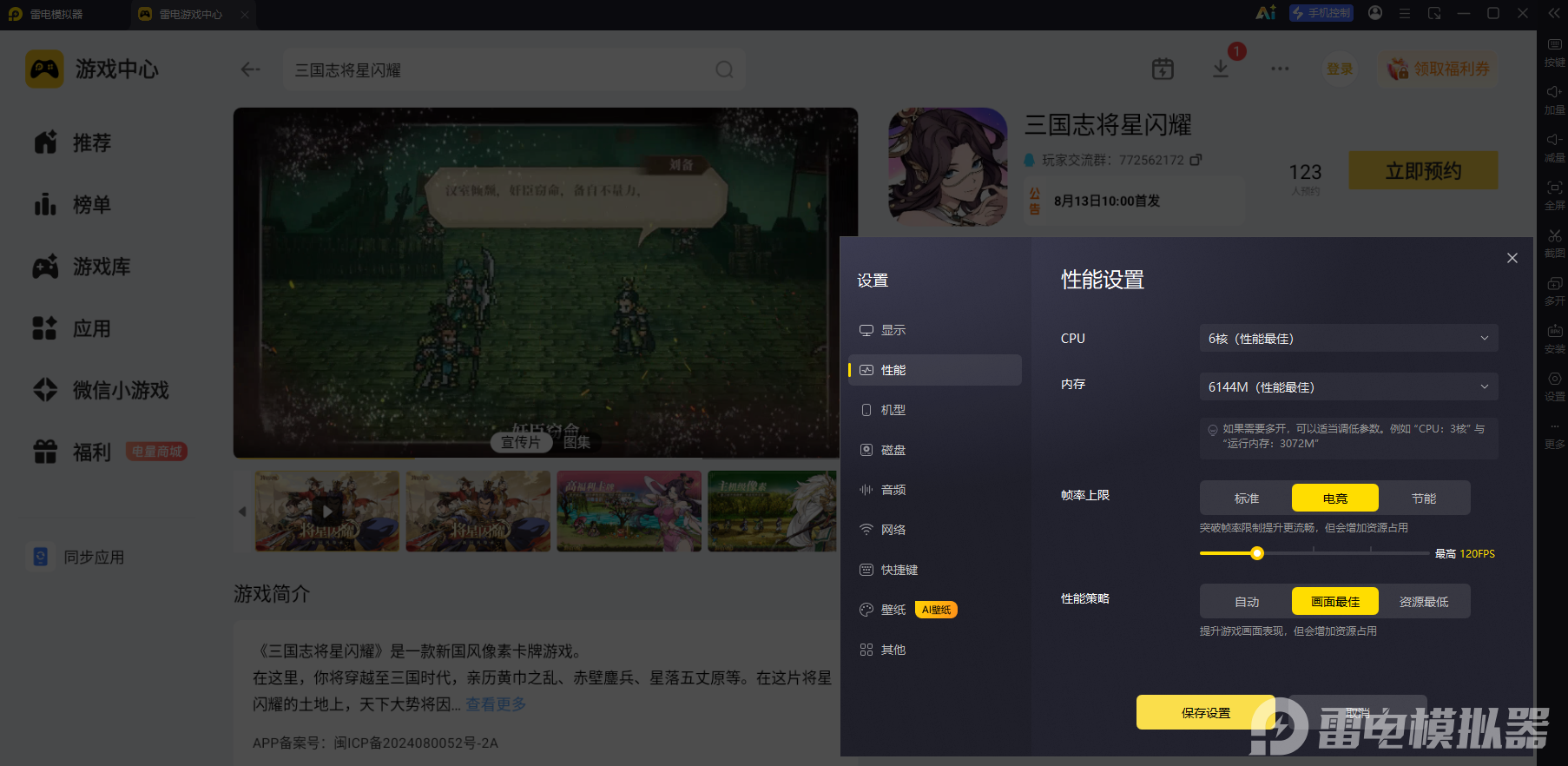Select 节能 frame rate limit
This screenshot has width=1568, height=766.
pos(1424,499)
